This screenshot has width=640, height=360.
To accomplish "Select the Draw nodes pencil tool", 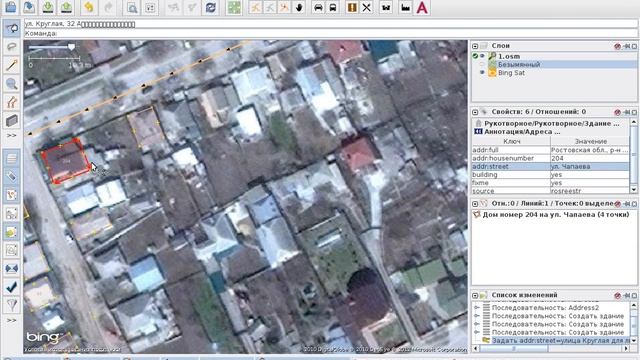I will point(12,65).
